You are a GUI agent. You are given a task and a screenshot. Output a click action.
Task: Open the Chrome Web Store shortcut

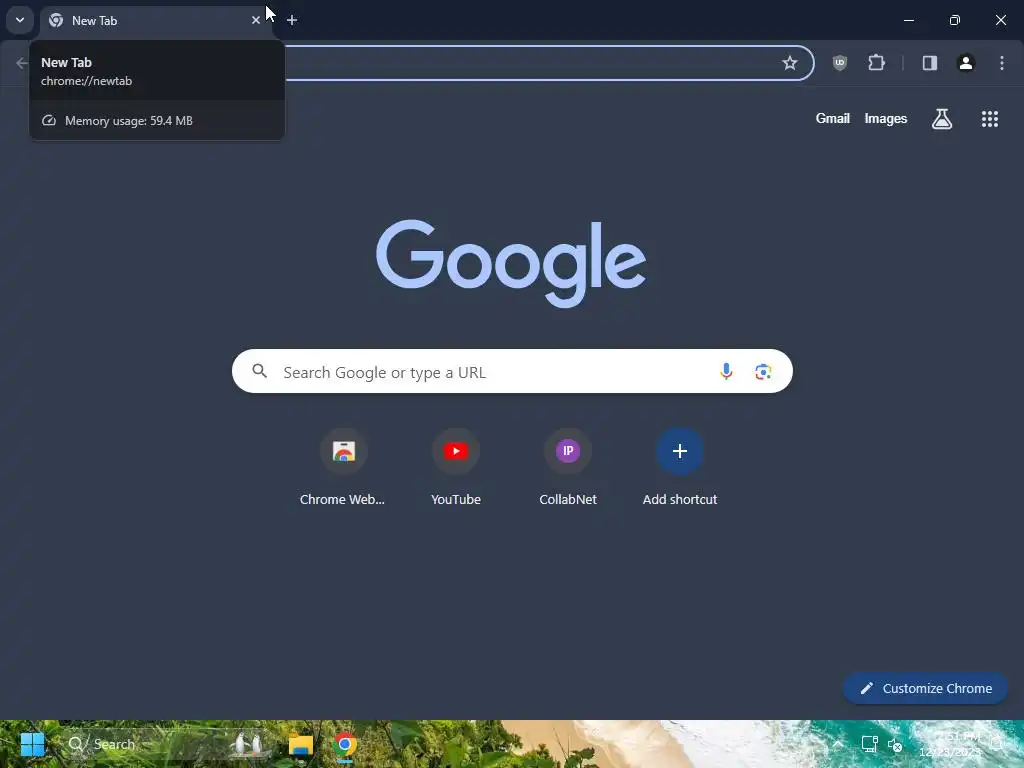pos(343,468)
